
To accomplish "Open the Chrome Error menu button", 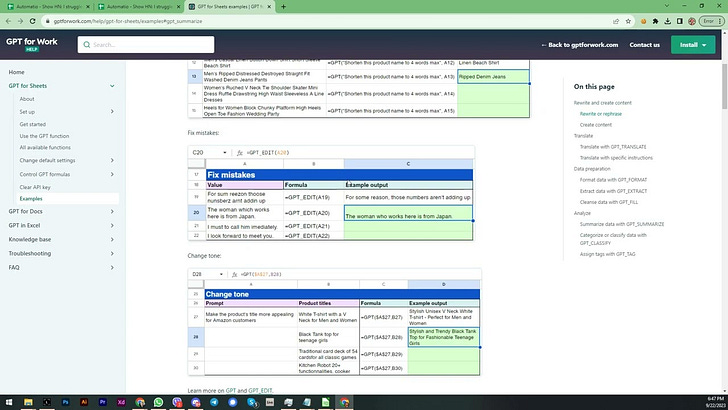I will tap(711, 21).
